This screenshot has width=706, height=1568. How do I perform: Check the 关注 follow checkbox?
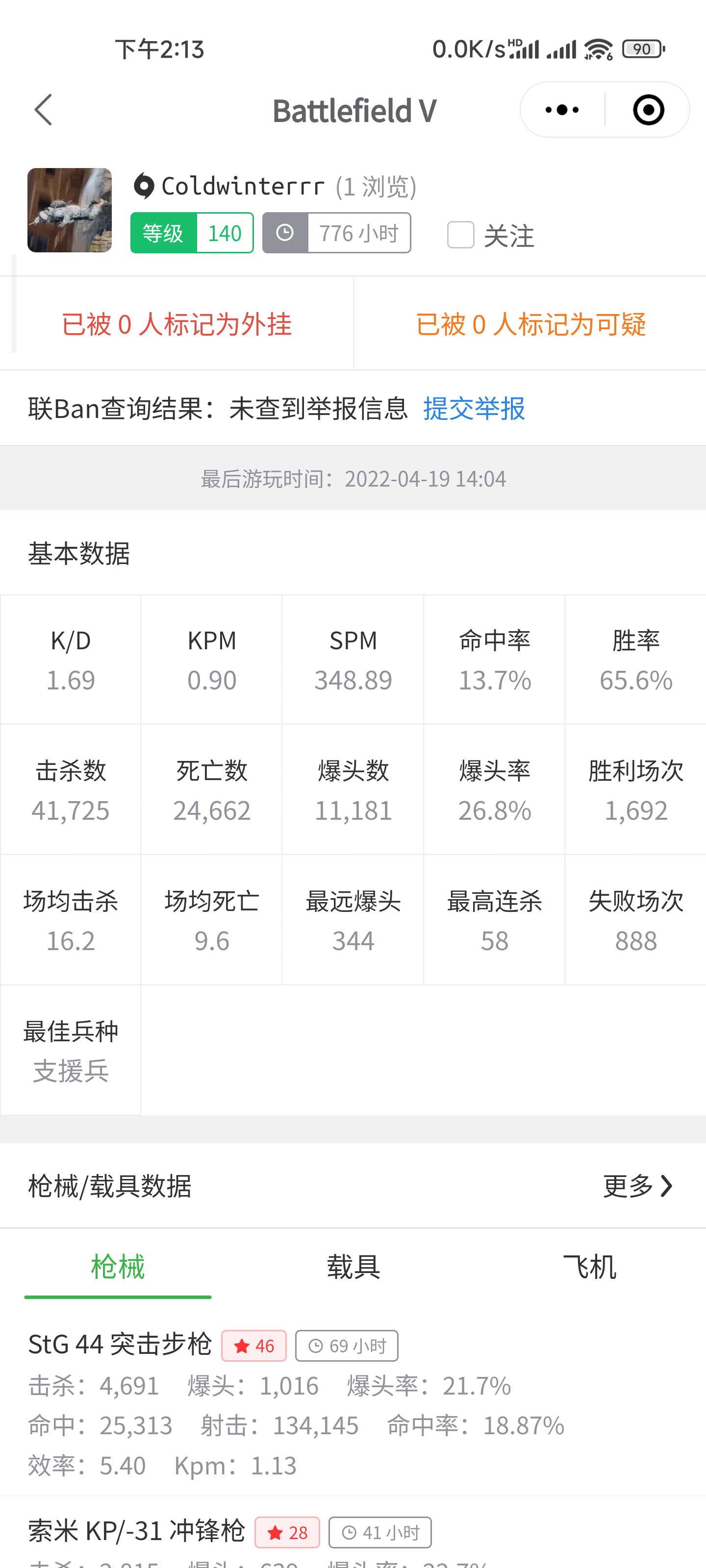click(460, 234)
